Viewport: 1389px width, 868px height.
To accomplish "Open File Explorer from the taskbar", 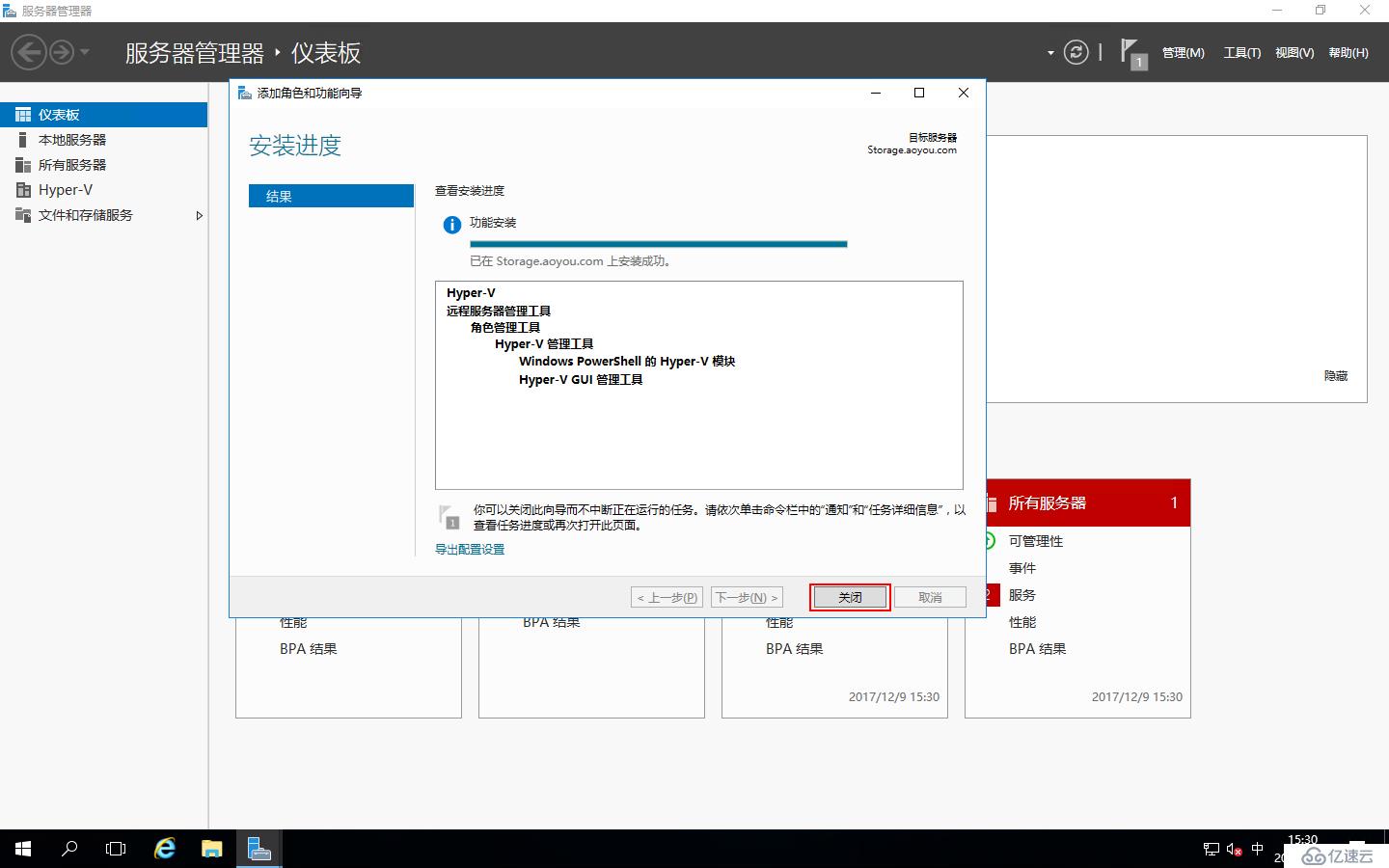I will click(211, 849).
